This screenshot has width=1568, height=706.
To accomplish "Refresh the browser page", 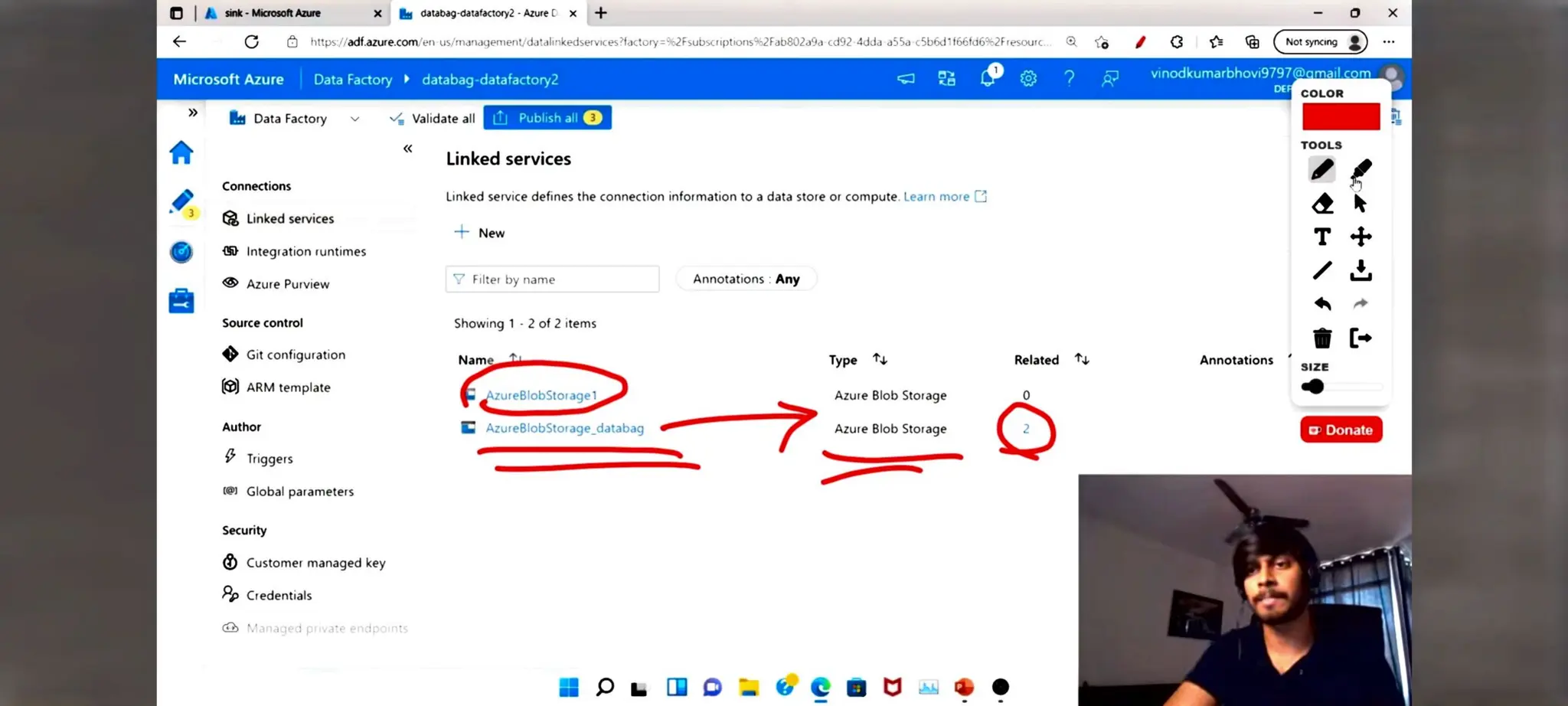I will pos(251,42).
